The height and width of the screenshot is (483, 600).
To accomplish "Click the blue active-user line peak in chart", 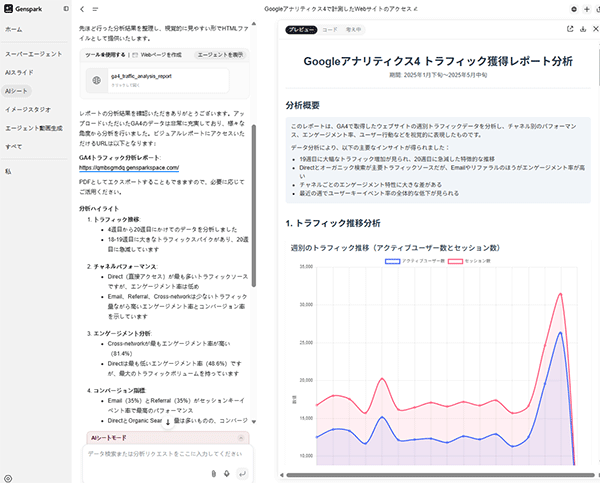I will pyautogui.click(x=561, y=333).
